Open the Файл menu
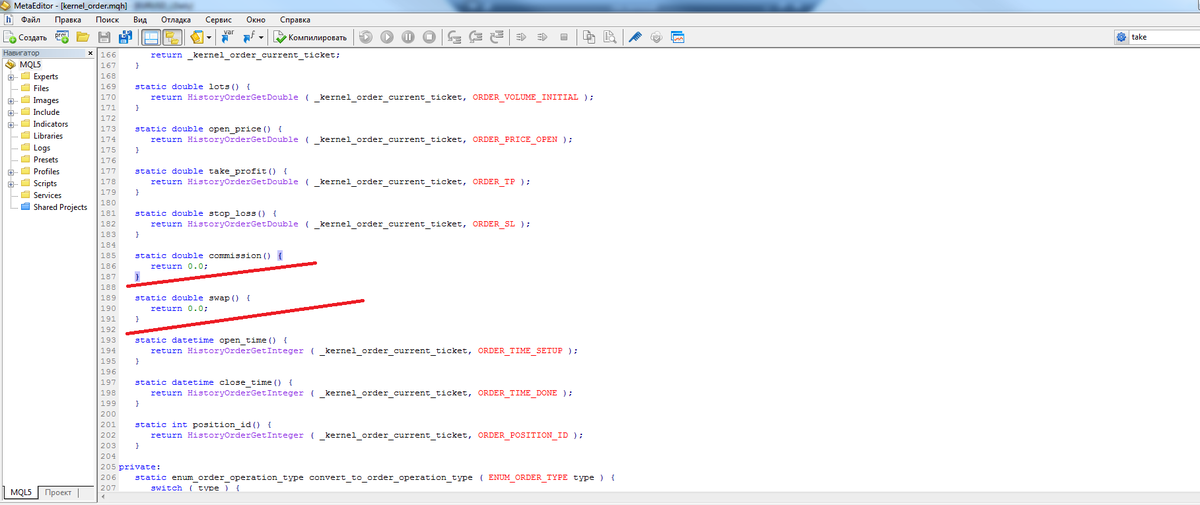Viewport: 1200px width, 505px height. (x=30, y=19)
